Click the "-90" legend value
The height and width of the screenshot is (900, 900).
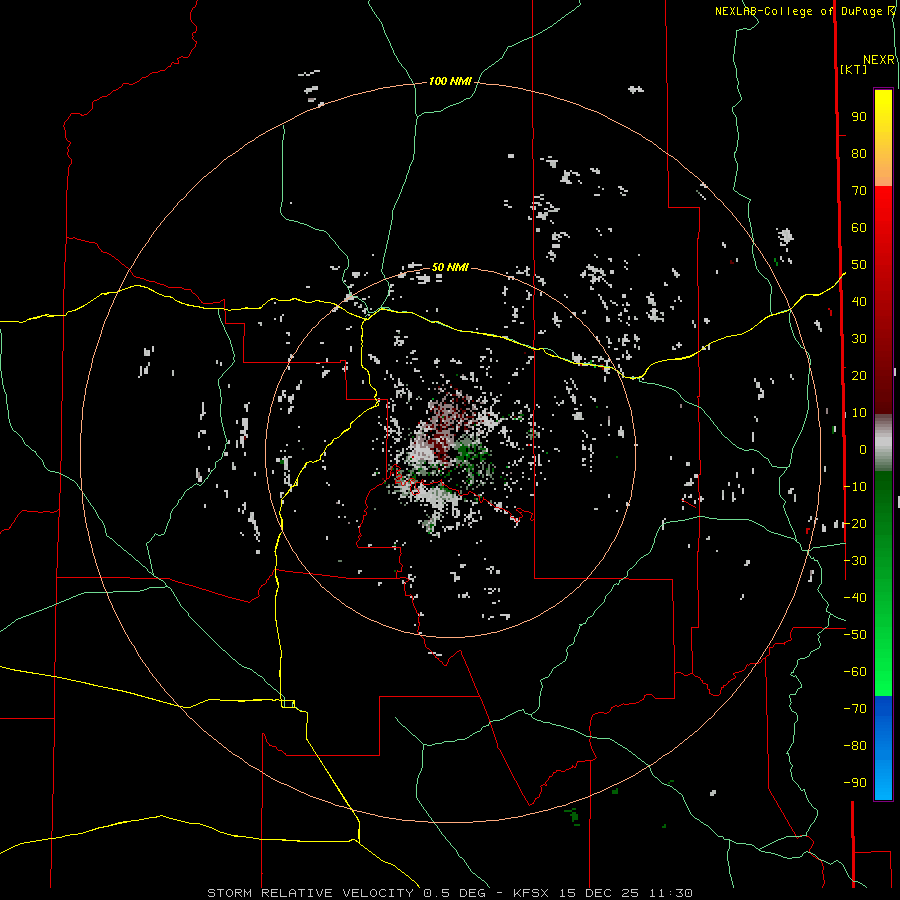(x=855, y=783)
